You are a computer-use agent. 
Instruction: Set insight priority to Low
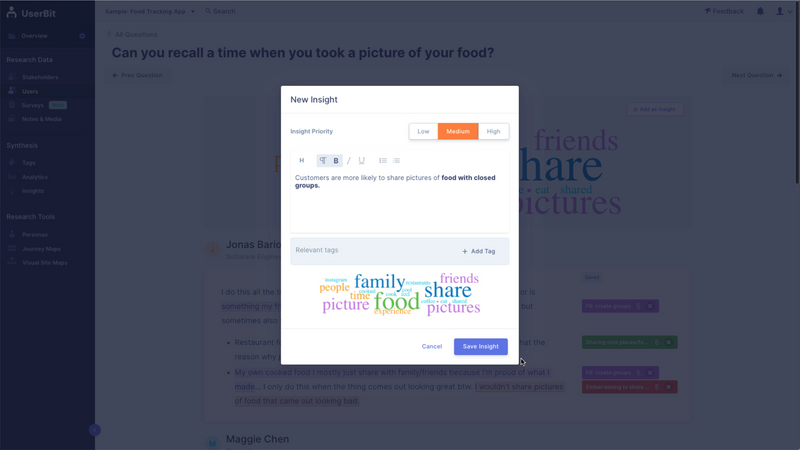423,131
